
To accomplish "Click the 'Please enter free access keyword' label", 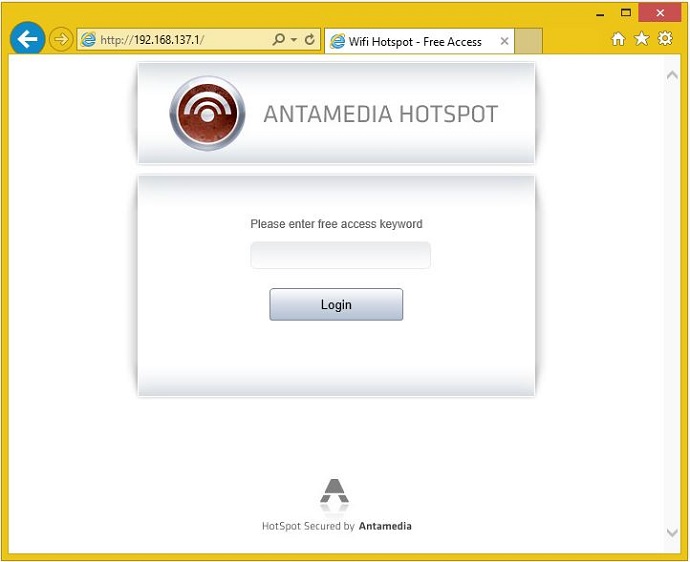I will [336, 224].
